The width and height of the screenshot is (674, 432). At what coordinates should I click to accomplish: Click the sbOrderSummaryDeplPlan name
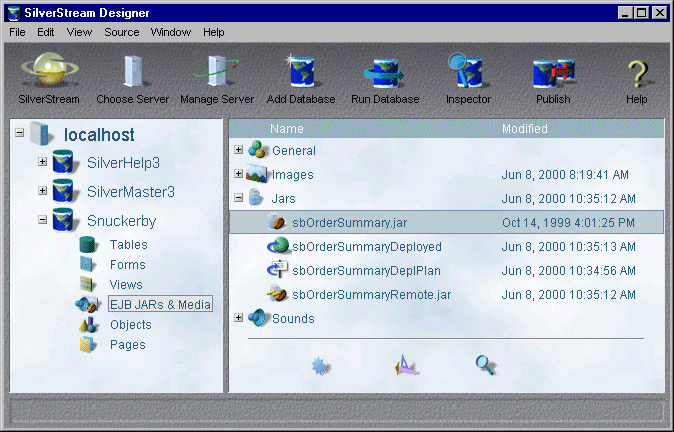(366, 270)
